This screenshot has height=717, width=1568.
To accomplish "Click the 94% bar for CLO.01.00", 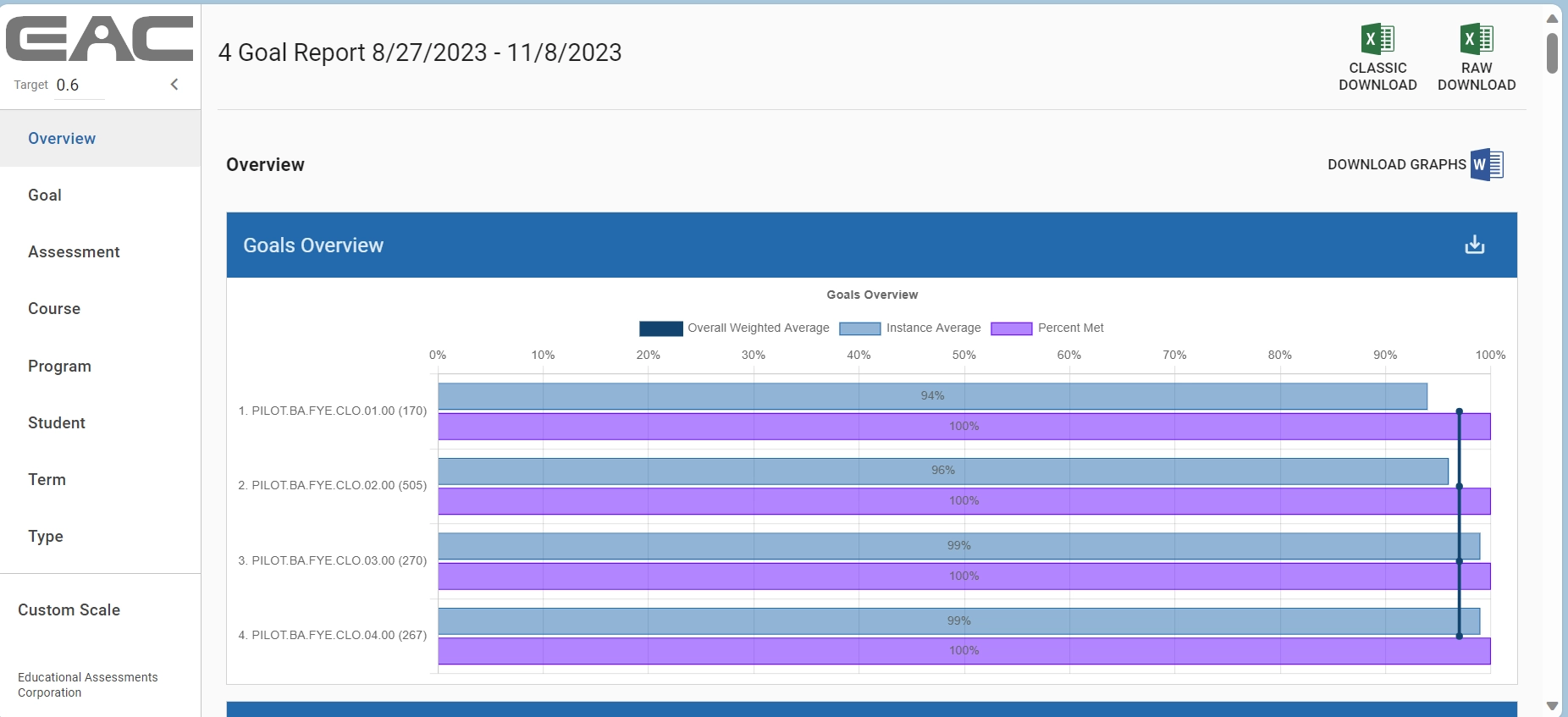I will tap(932, 396).
